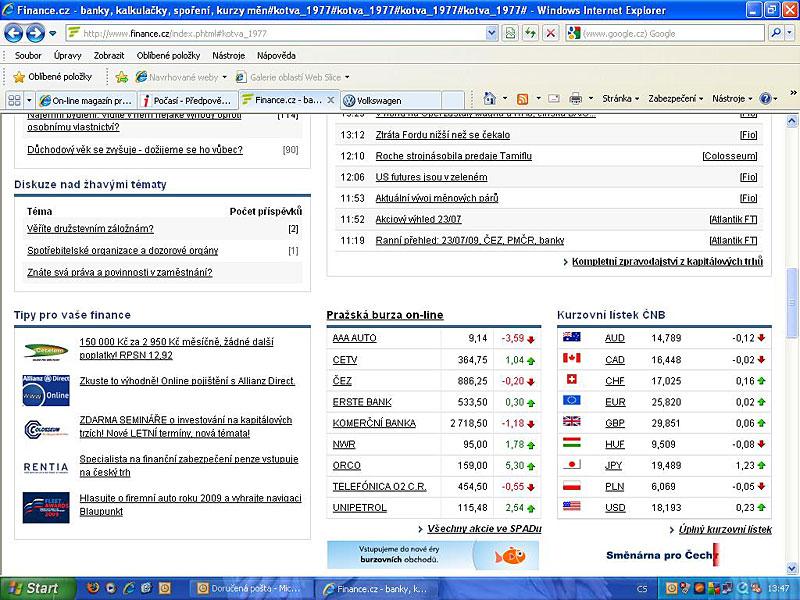Click the Fleet Awards 2009 logo
800x600 pixels.
click(46, 508)
